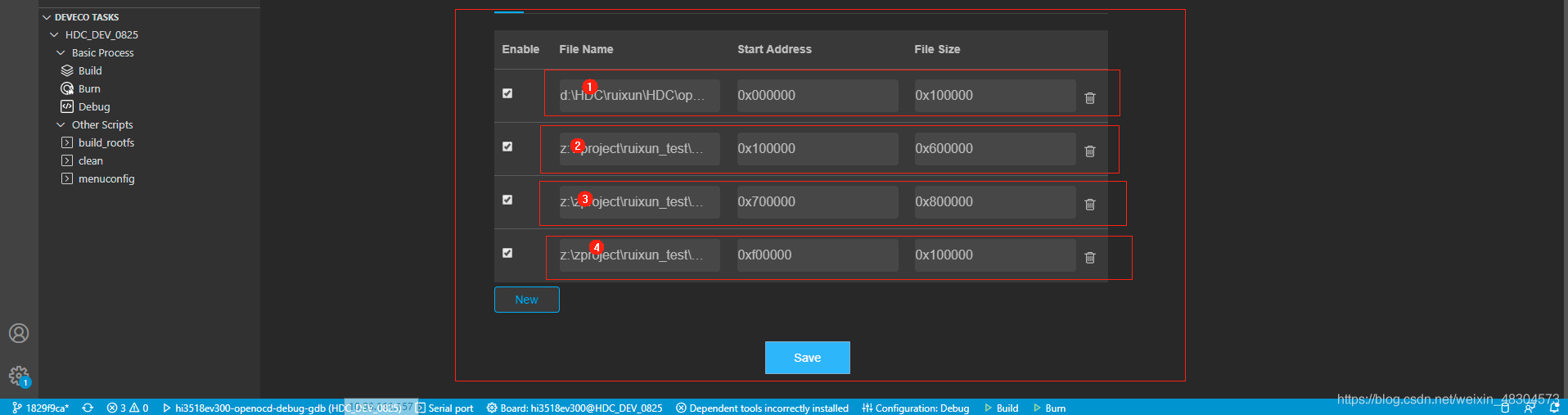
Task: Edit file name in the 0x700000 row
Action: click(640, 202)
